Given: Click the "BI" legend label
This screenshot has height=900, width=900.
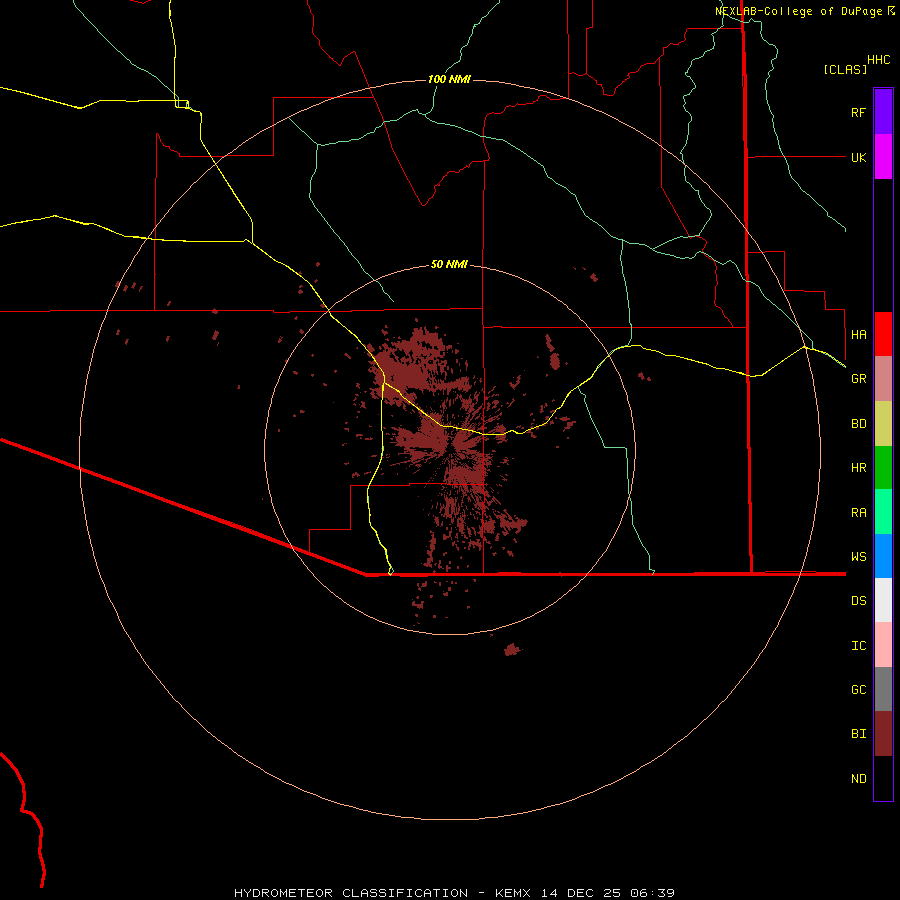Looking at the screenshot, I should click(x=858, y=734).
